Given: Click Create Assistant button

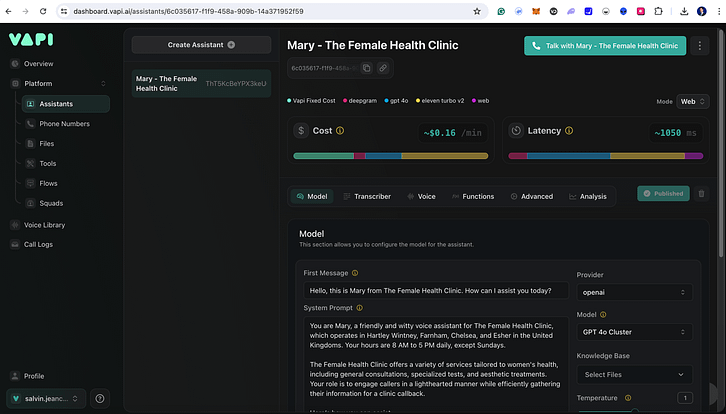Looking at the screenshot, I should coord(201,45).
